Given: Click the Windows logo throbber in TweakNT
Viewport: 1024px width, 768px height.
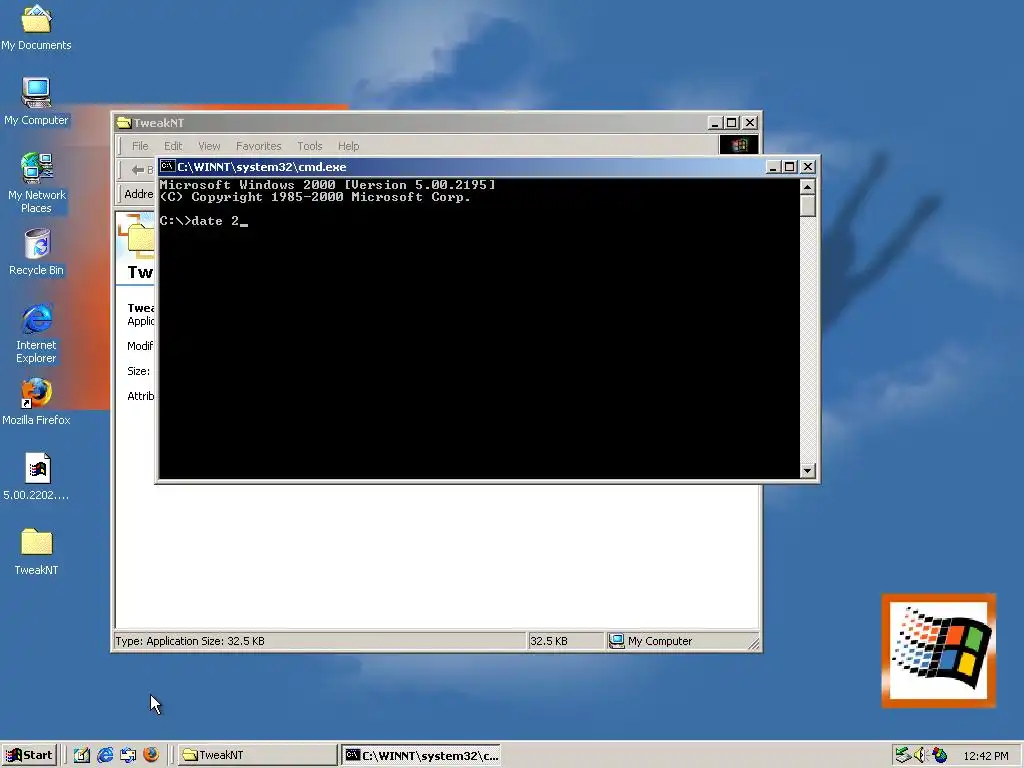Looking at the screenshot, I should click(x=739, y=144).
